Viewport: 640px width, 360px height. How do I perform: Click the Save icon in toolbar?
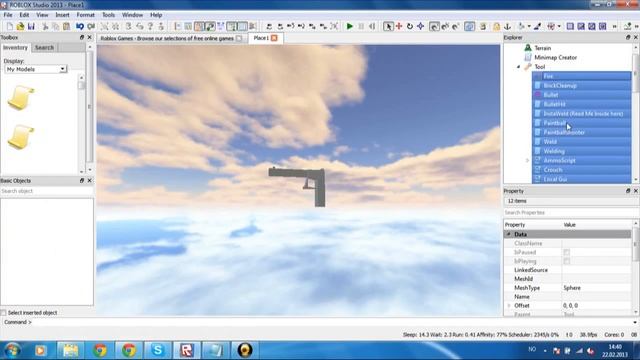click(31, 27)
